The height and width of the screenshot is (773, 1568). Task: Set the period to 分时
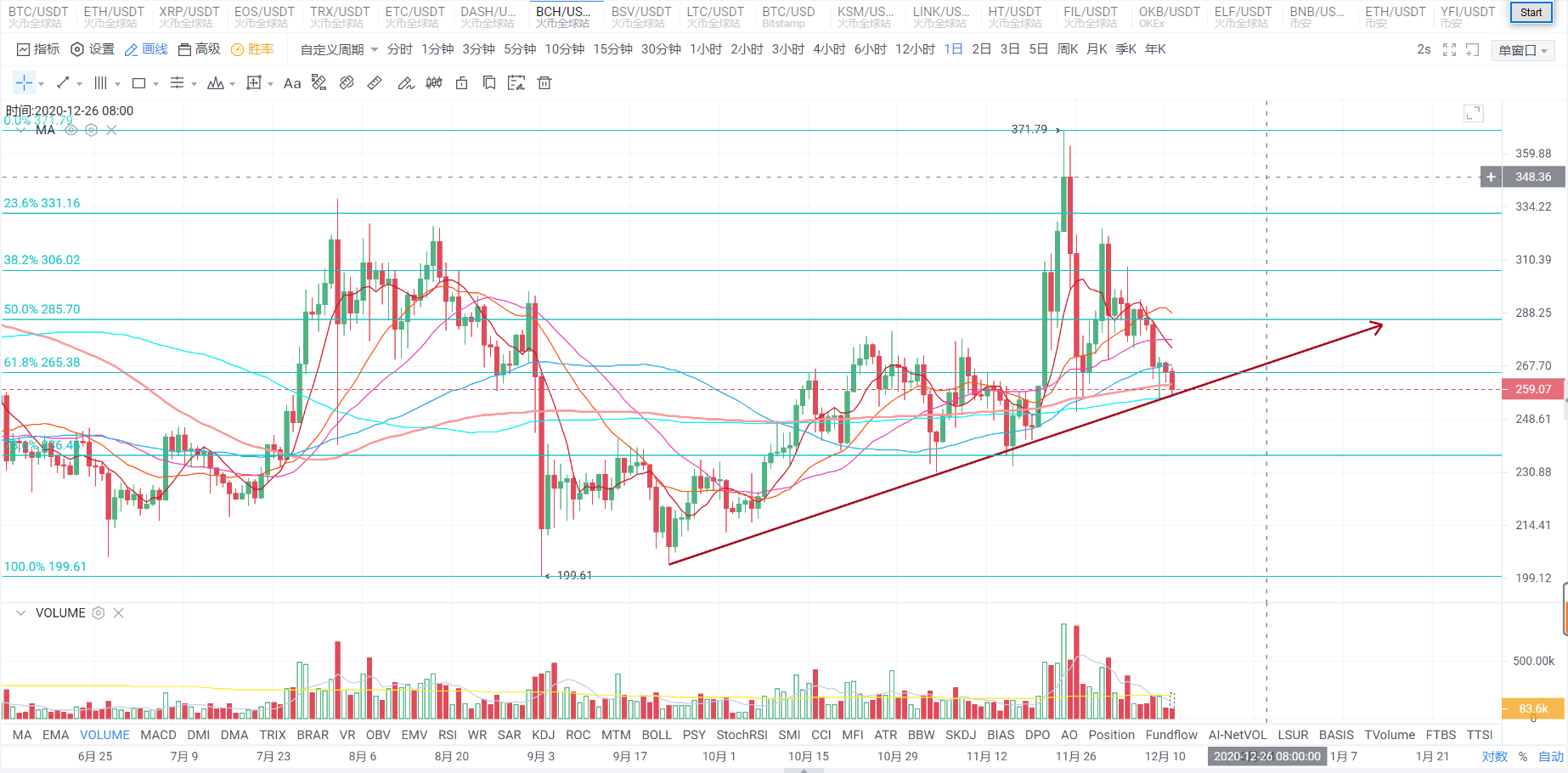pyautogui.click(x=399, y=49)
